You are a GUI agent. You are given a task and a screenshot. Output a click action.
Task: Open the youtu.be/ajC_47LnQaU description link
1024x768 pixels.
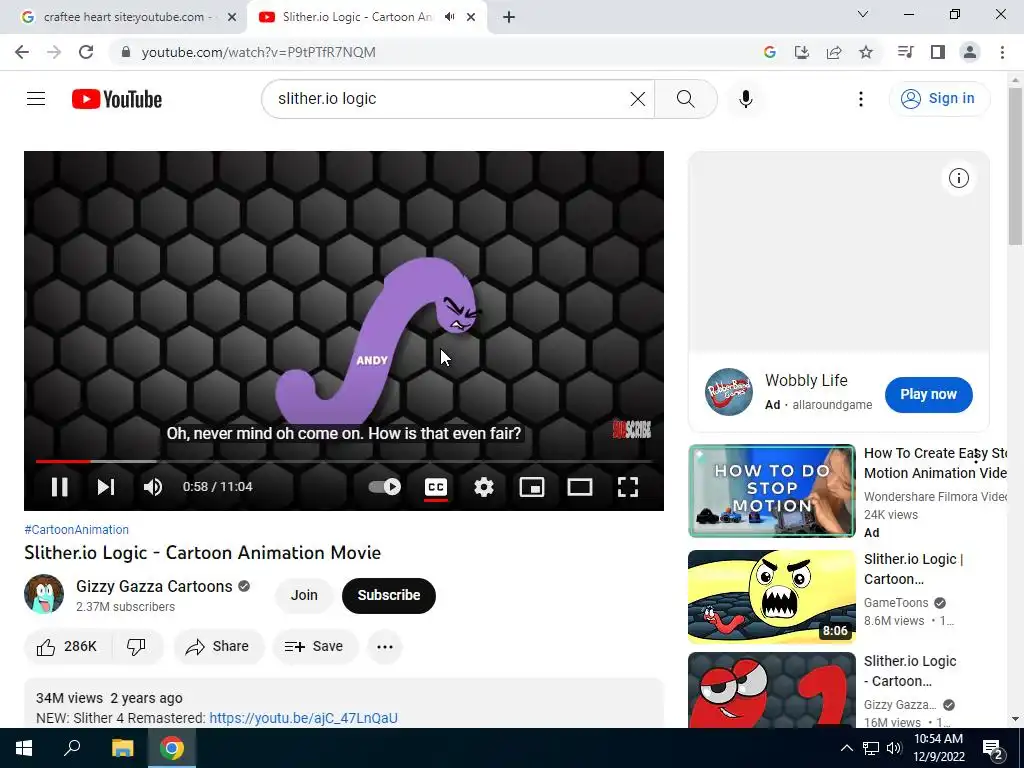click(x=303, y=718)
